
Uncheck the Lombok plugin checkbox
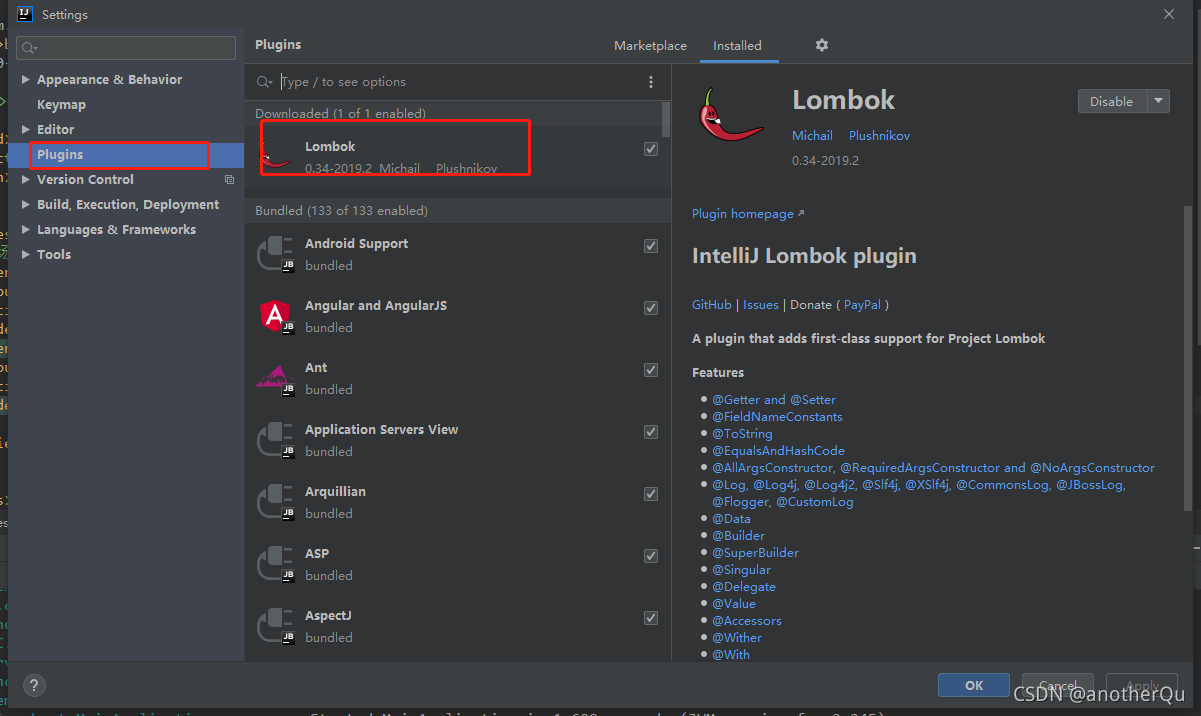coord(651,149)
